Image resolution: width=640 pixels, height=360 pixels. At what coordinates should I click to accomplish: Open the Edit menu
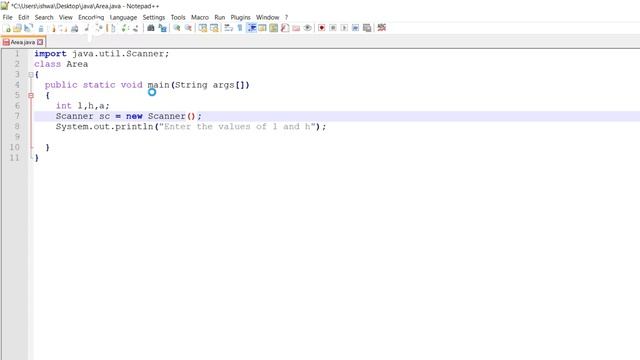pyautogui.click(x=24, y=17)
